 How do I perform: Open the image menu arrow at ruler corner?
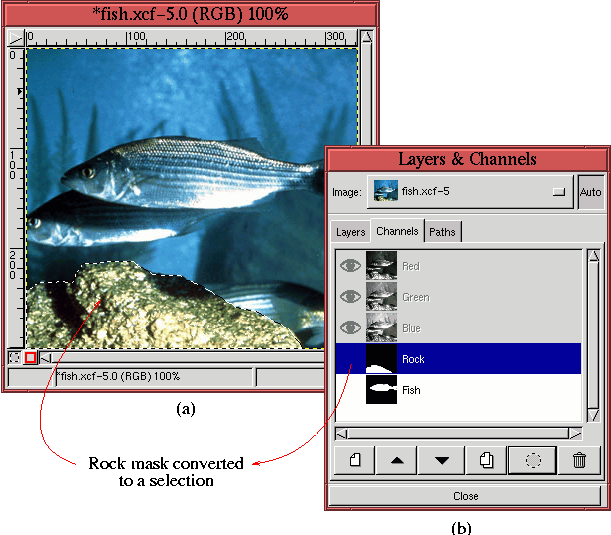(14, 39)
